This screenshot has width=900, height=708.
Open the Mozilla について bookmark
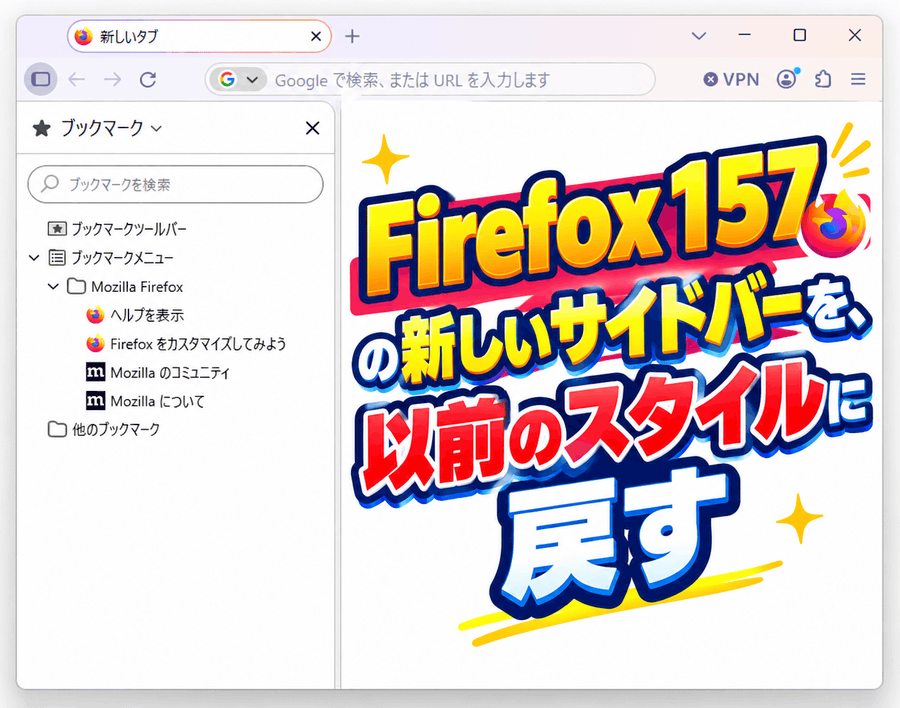pos(145,401)
